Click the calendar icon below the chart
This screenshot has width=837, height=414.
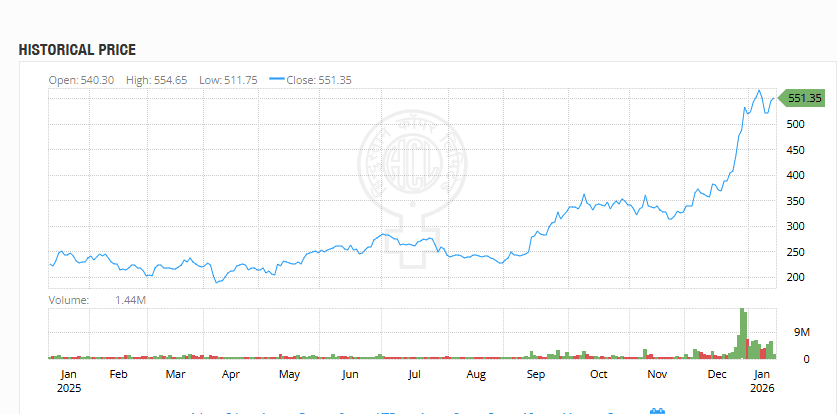[657, 411]
